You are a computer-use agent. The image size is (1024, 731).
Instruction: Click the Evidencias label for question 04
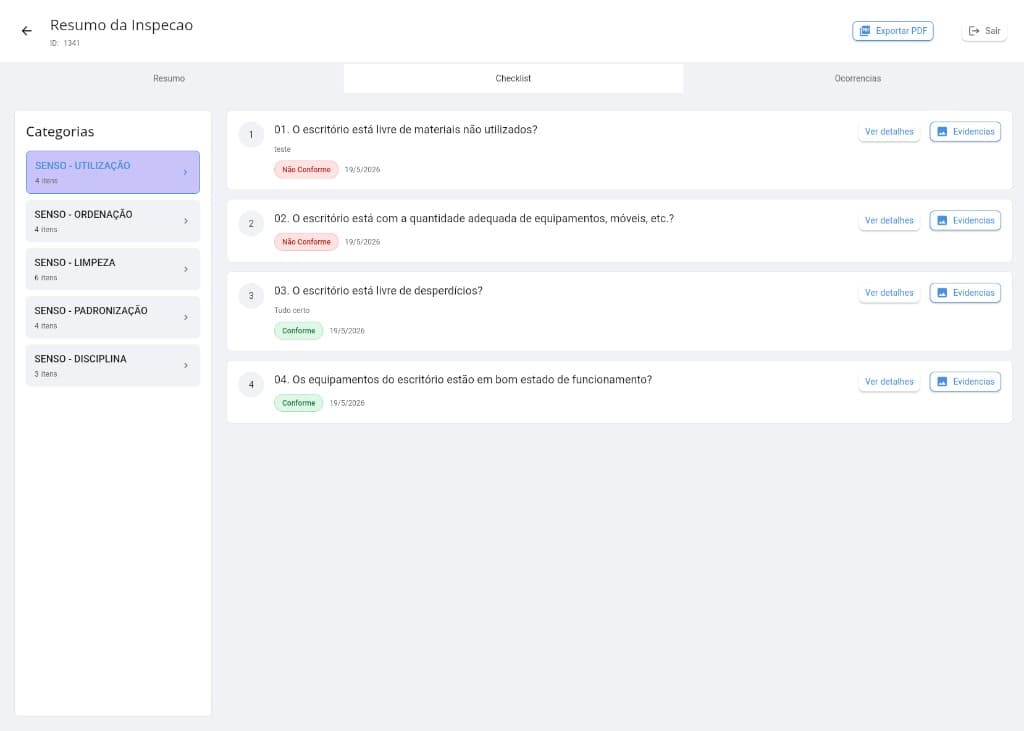[973, 382]
